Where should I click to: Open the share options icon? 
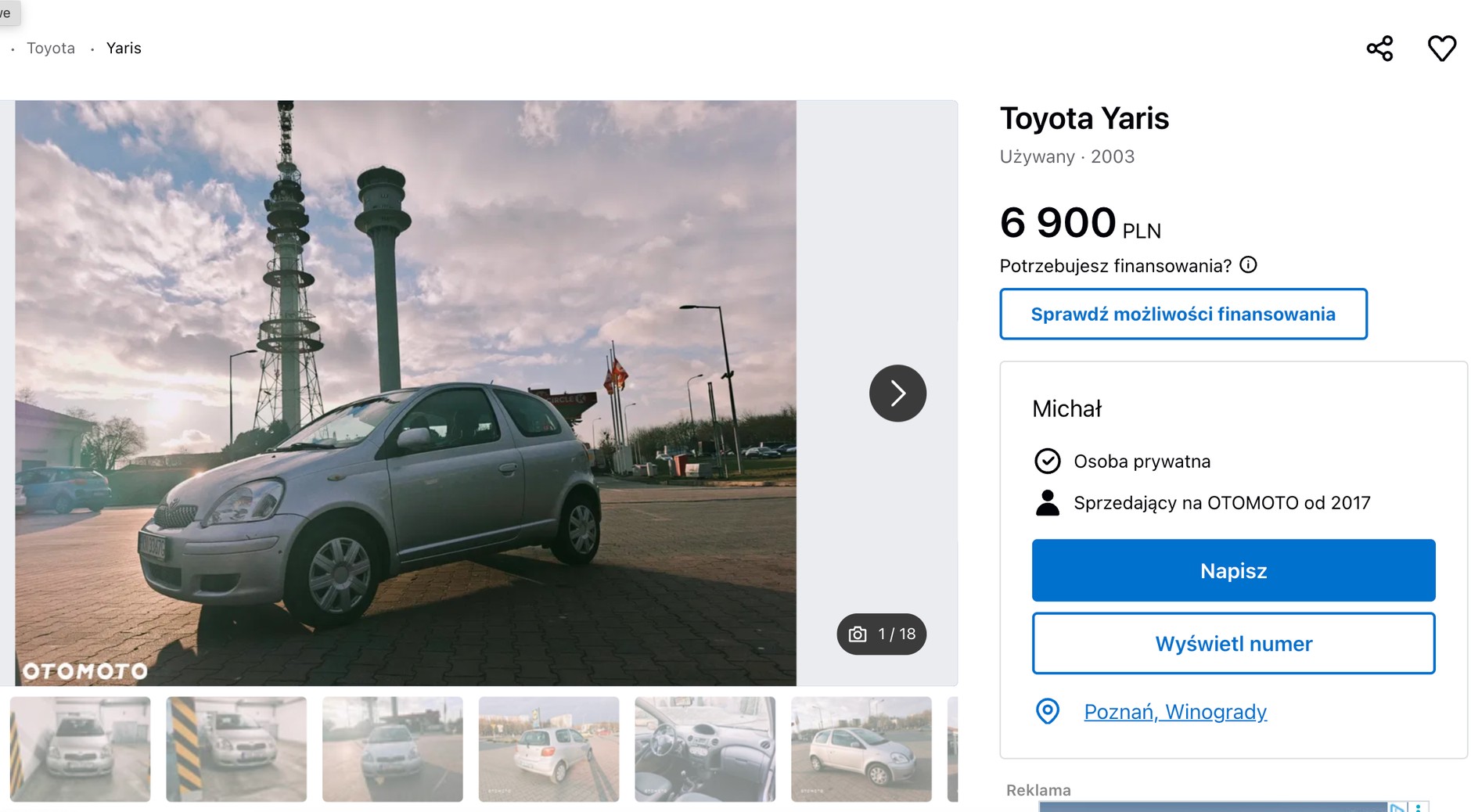click(x=1380, y=48)
